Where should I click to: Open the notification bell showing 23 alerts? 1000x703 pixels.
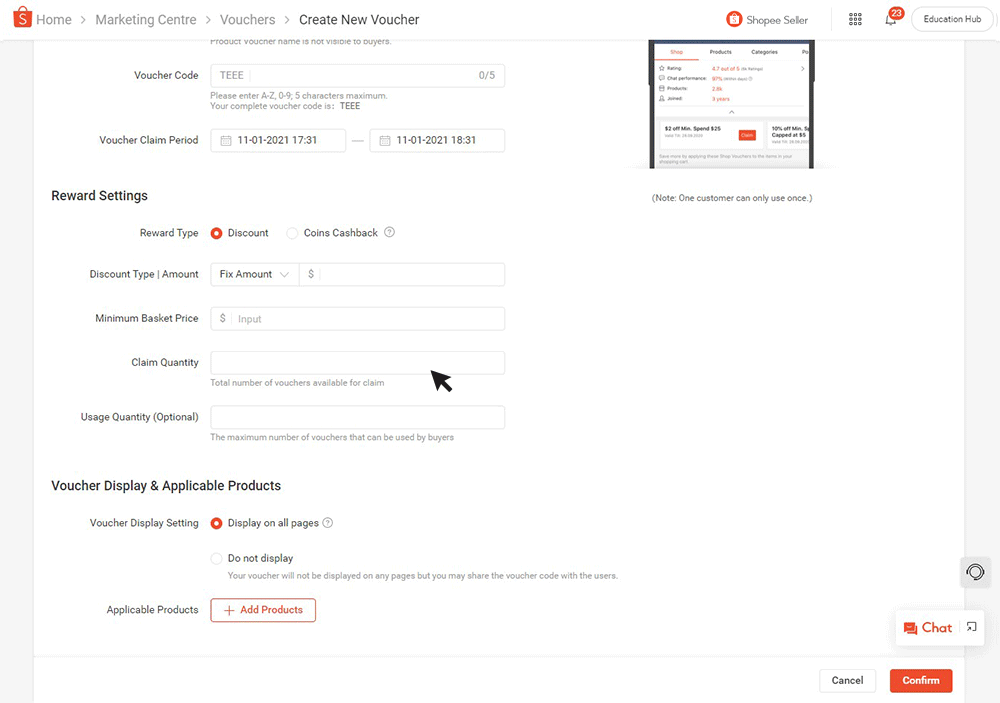coord(891,20)
